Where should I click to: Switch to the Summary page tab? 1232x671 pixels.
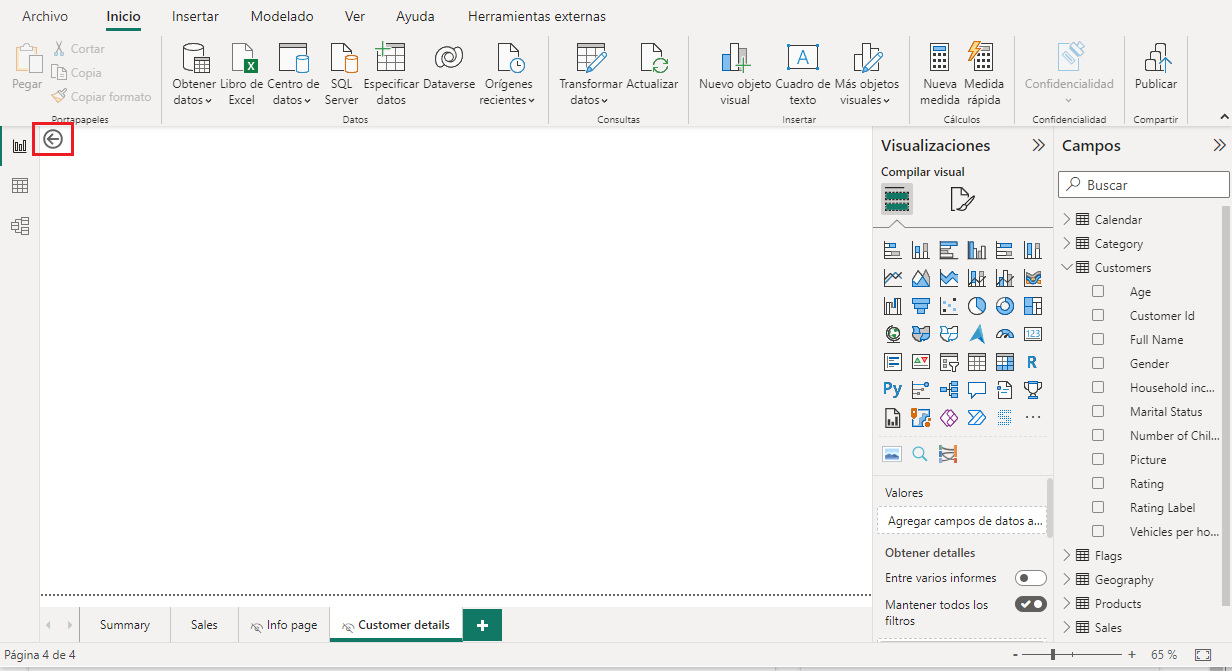(125, 625)
